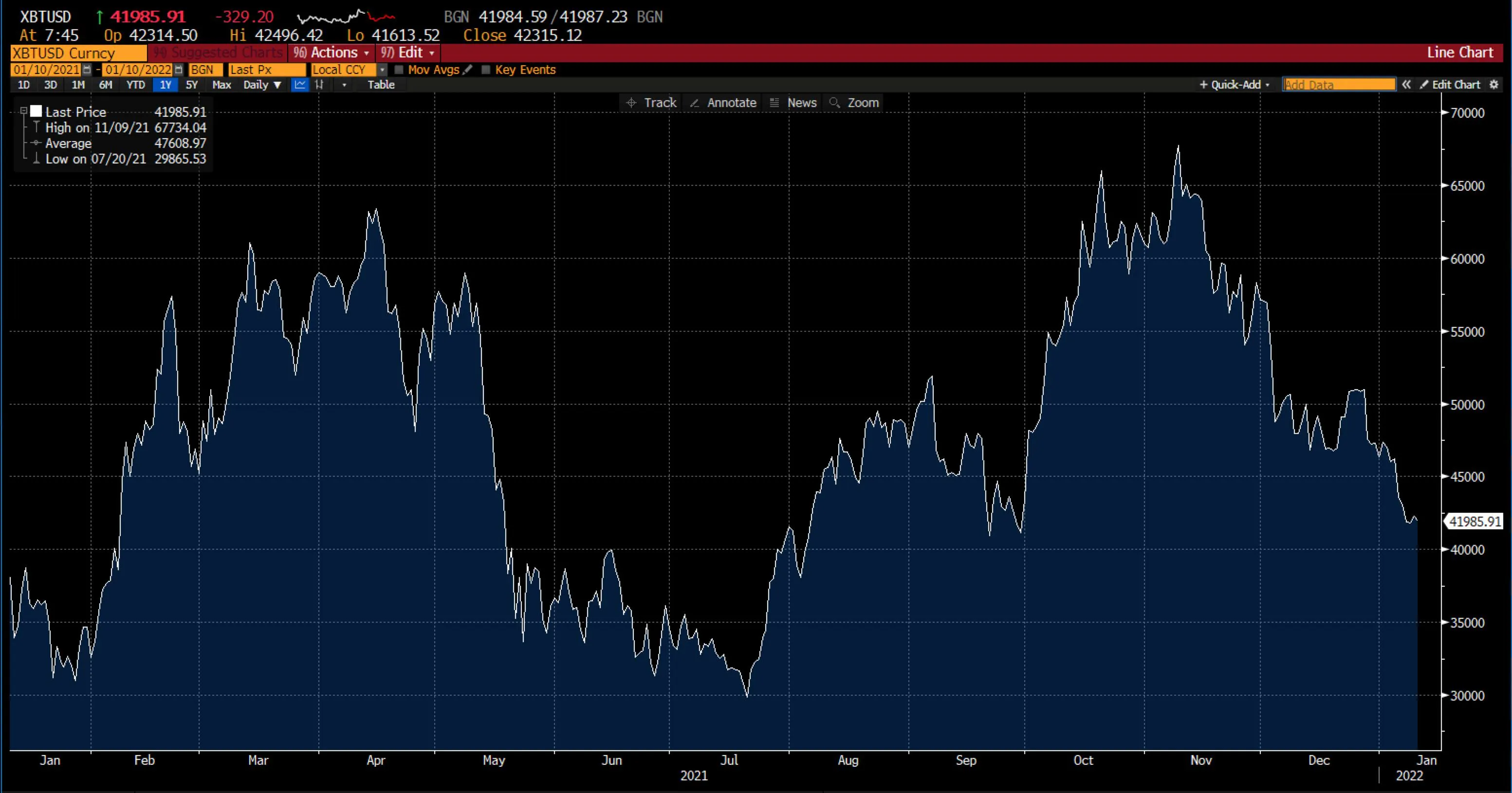Select the line chart type icon
This screenshot has width=1512, height=793.
point(300,85)
